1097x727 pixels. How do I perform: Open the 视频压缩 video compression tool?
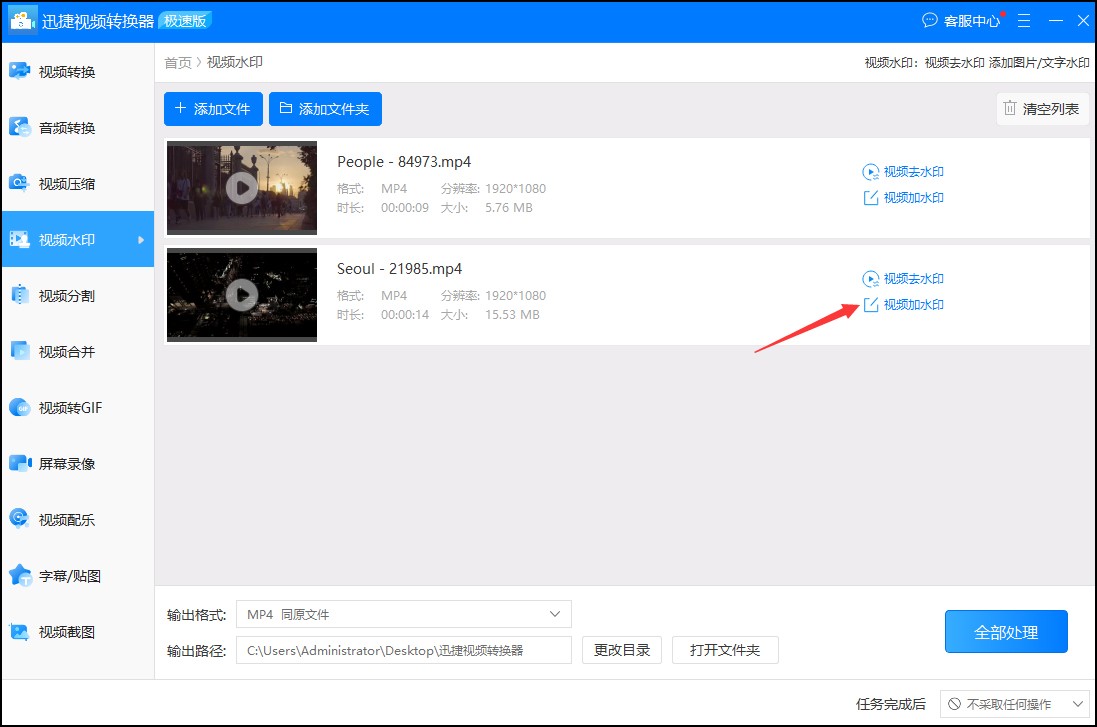[66, 184]
